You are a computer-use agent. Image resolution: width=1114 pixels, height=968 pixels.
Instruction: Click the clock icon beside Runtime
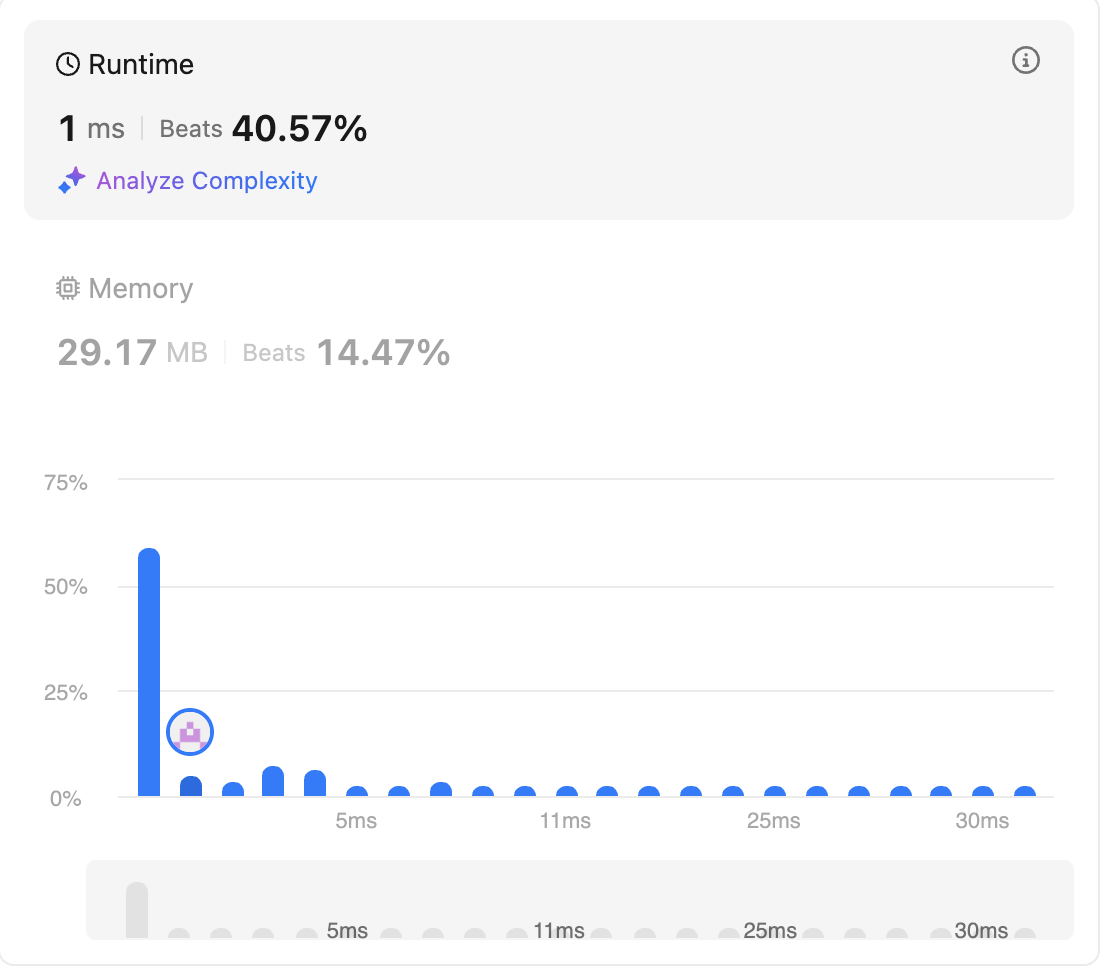68,65
